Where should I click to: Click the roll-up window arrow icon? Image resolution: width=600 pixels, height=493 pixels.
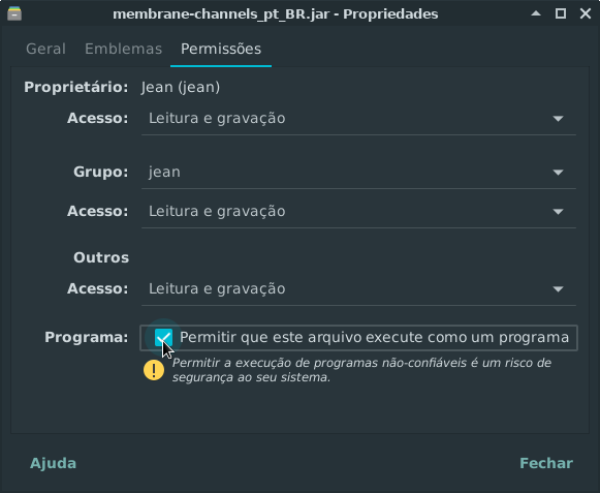[536, 13]
